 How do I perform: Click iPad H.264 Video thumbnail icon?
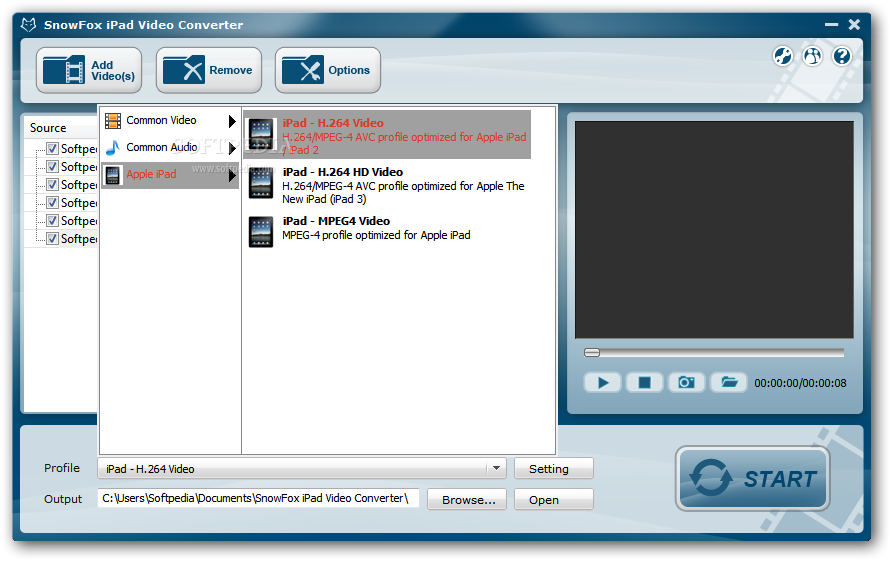(261, 135)
